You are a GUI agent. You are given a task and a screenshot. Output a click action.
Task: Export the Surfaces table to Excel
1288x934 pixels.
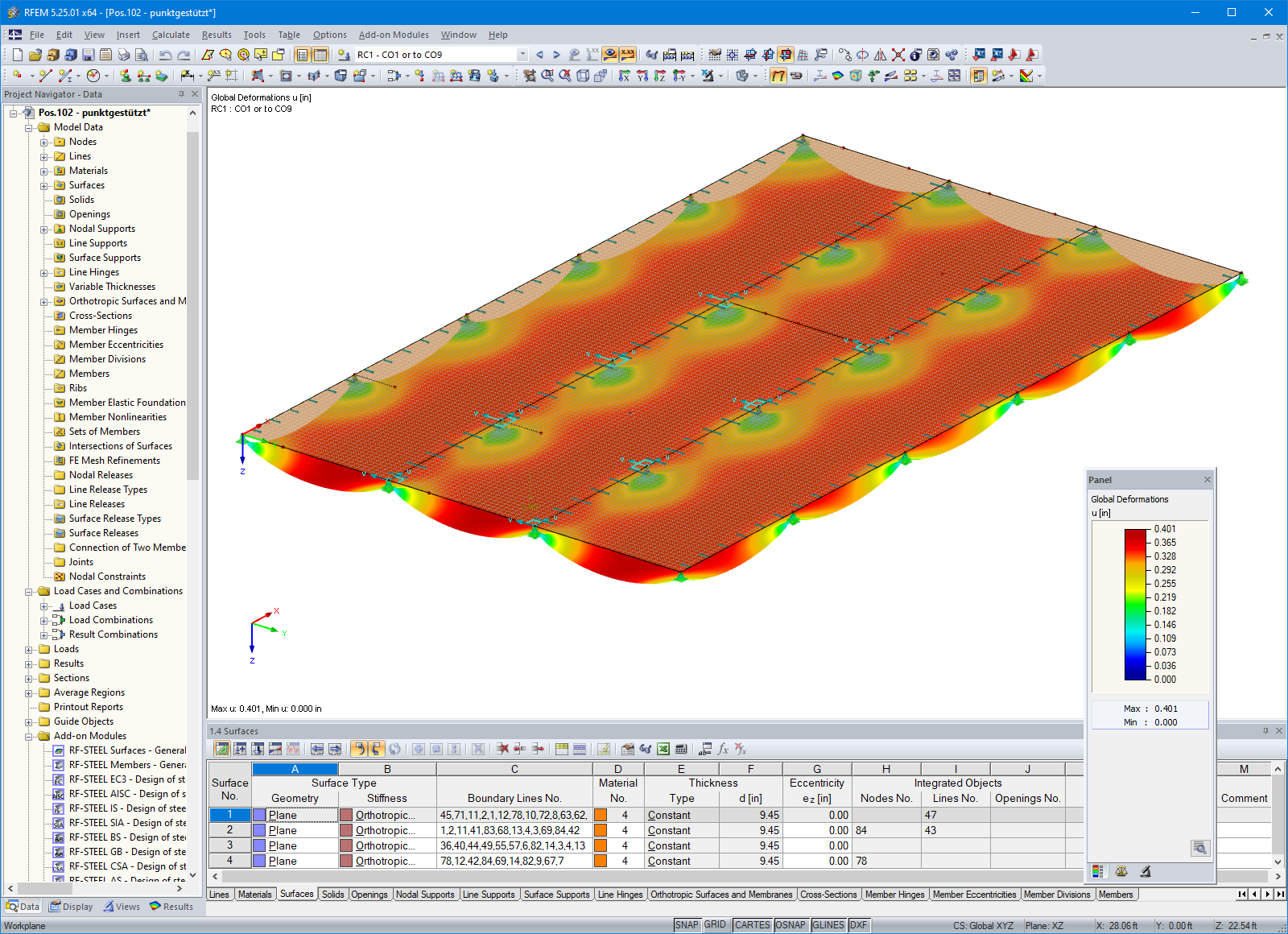click(662, 750)
